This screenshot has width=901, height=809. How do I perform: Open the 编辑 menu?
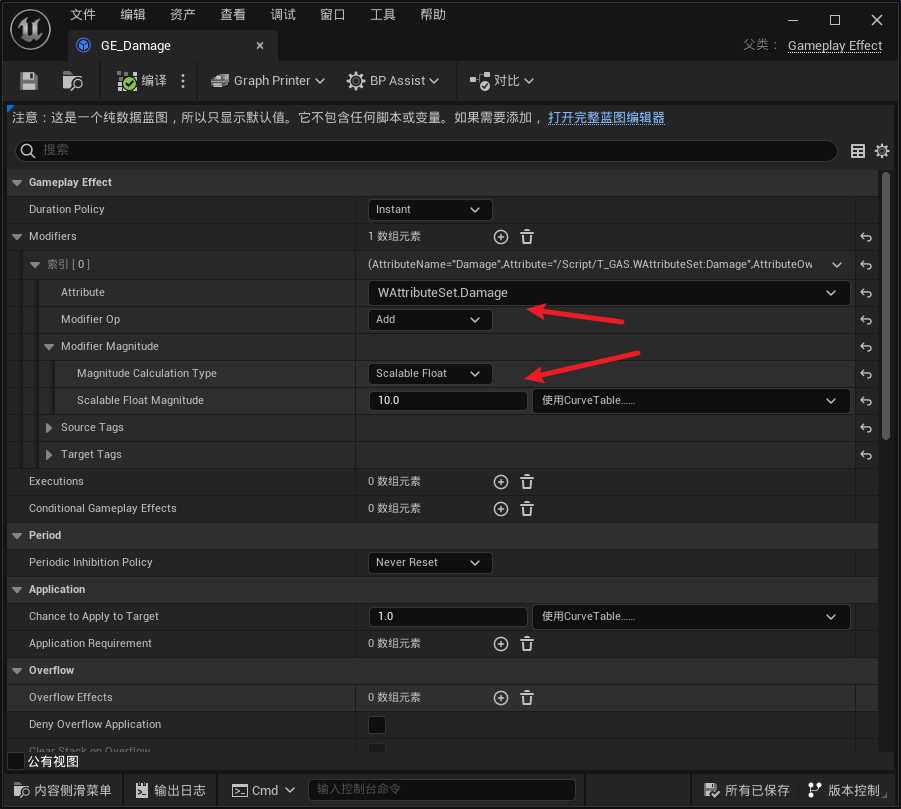coord(132,15)
